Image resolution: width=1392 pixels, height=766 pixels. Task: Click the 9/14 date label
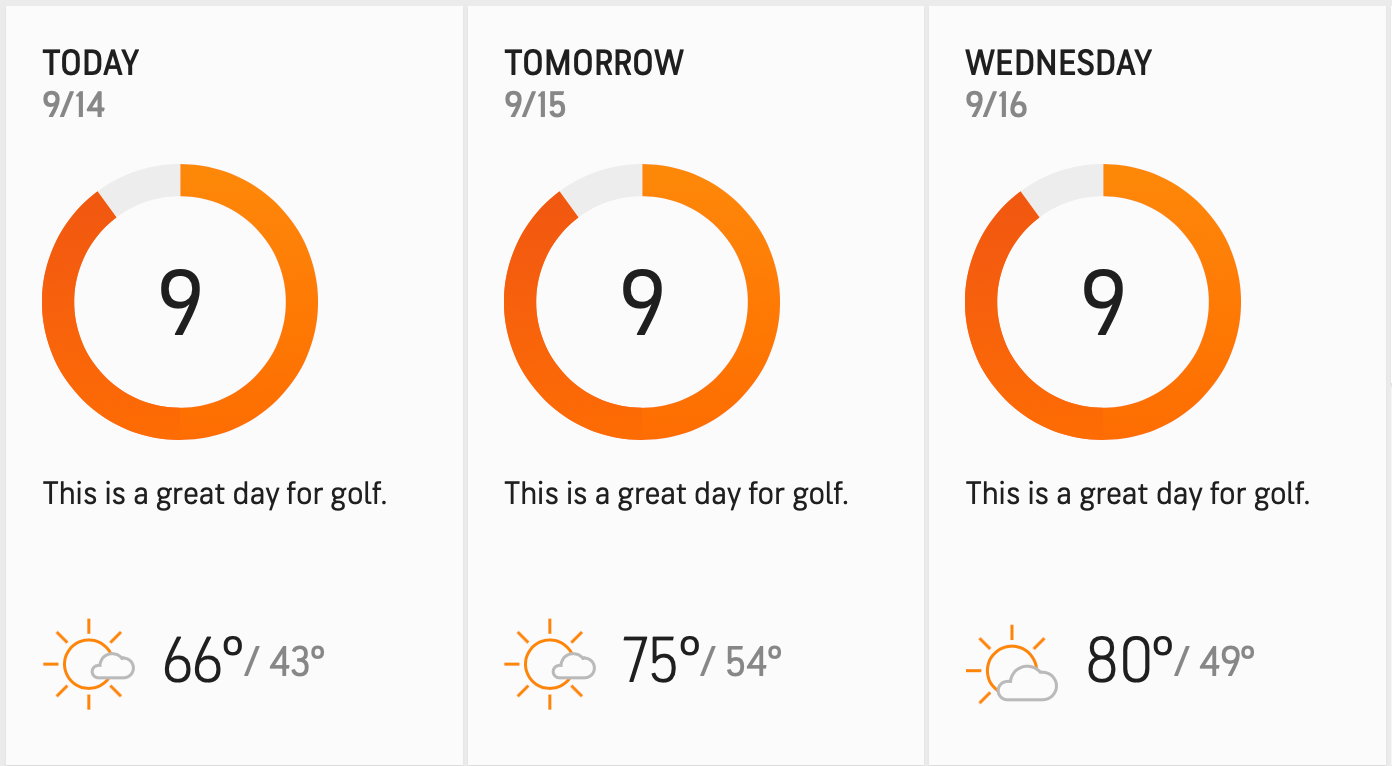pyautogui.click(x=74, y=105)
